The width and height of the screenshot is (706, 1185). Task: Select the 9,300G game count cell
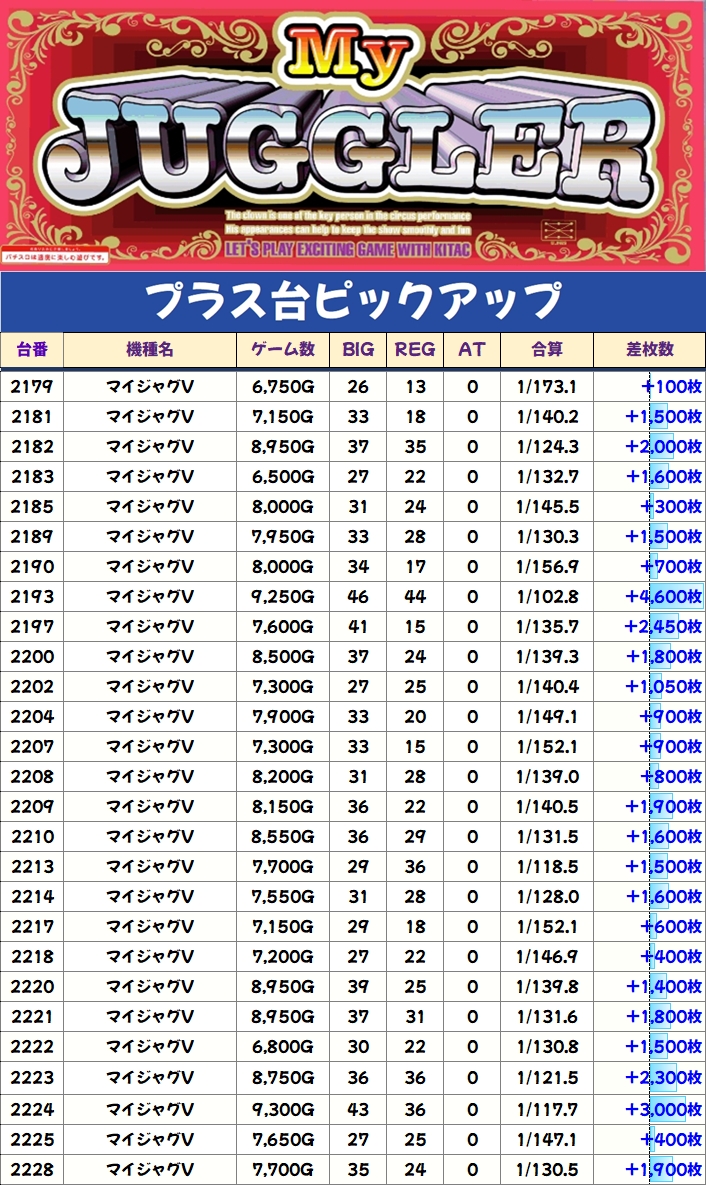coord(282,1109)
